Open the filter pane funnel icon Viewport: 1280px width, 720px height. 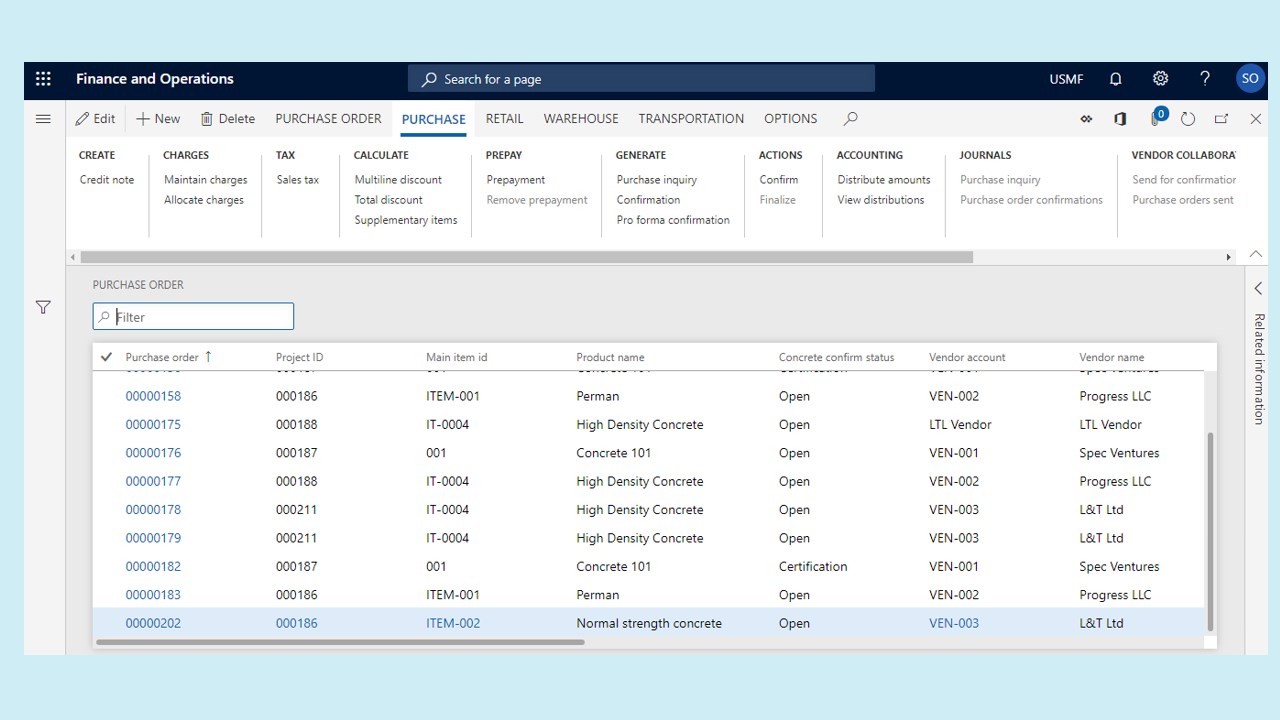click(43, 307)
